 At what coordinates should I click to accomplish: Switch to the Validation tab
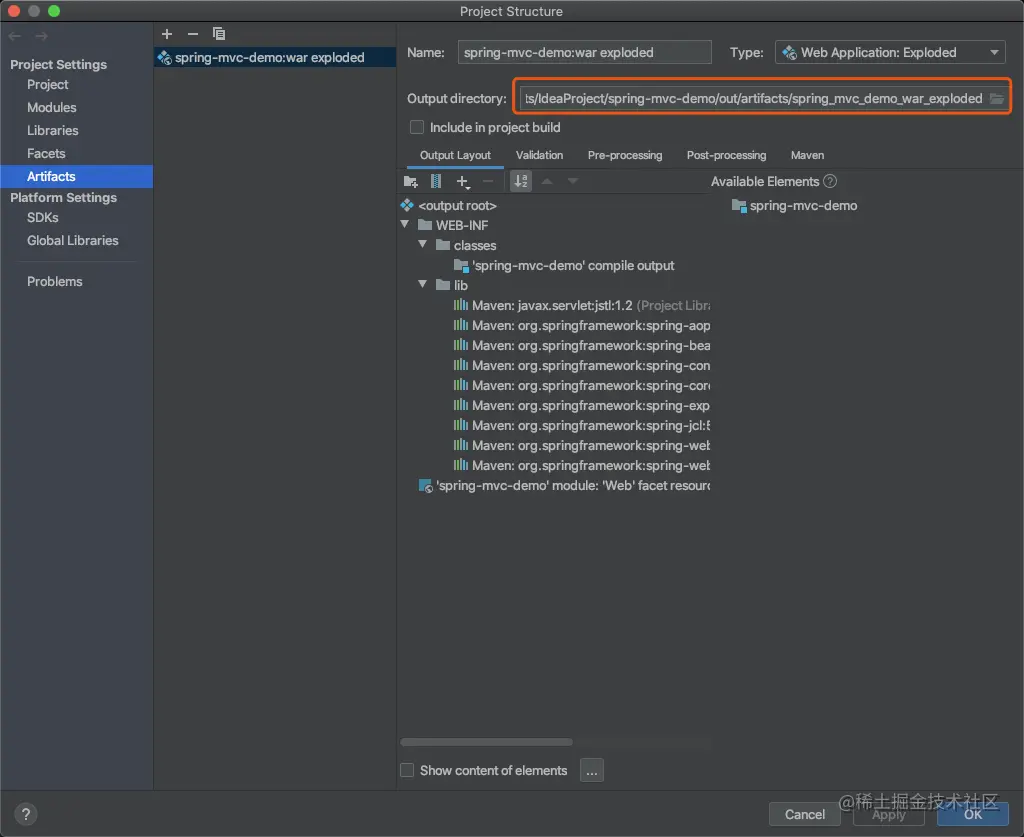(x=539, y=155)
